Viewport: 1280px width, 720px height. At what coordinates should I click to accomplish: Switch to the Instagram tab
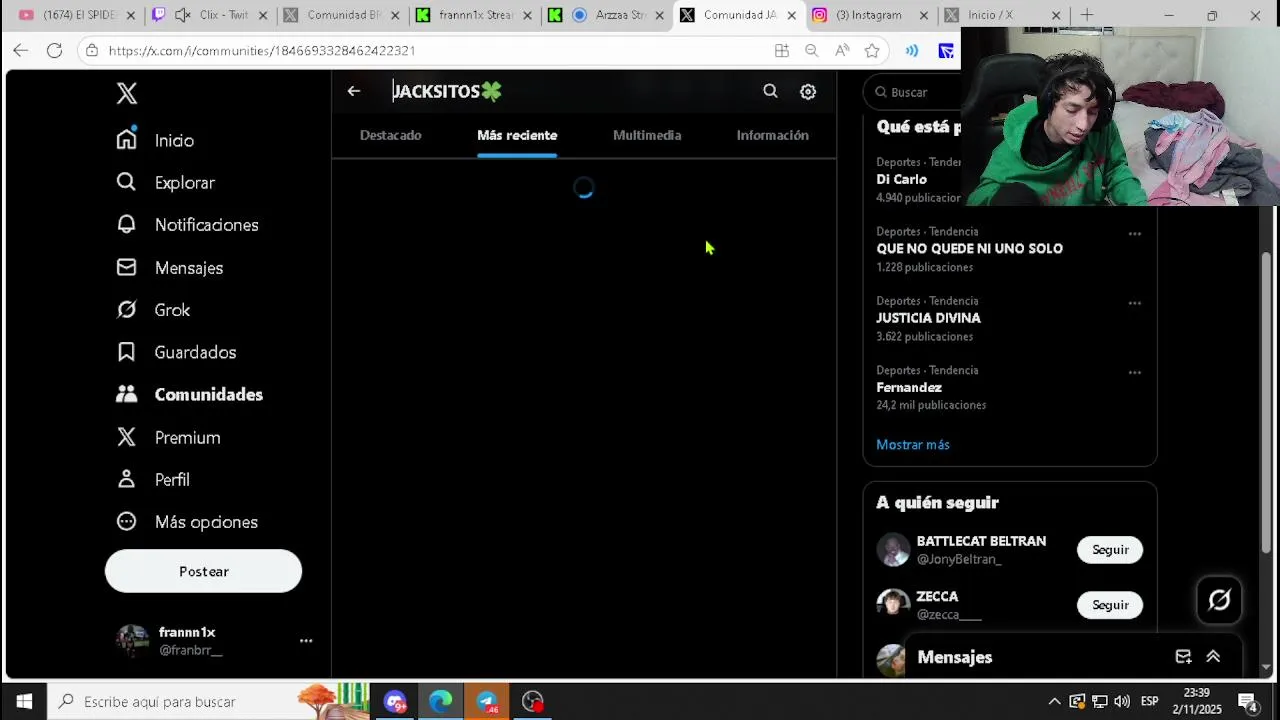[870, 15]
